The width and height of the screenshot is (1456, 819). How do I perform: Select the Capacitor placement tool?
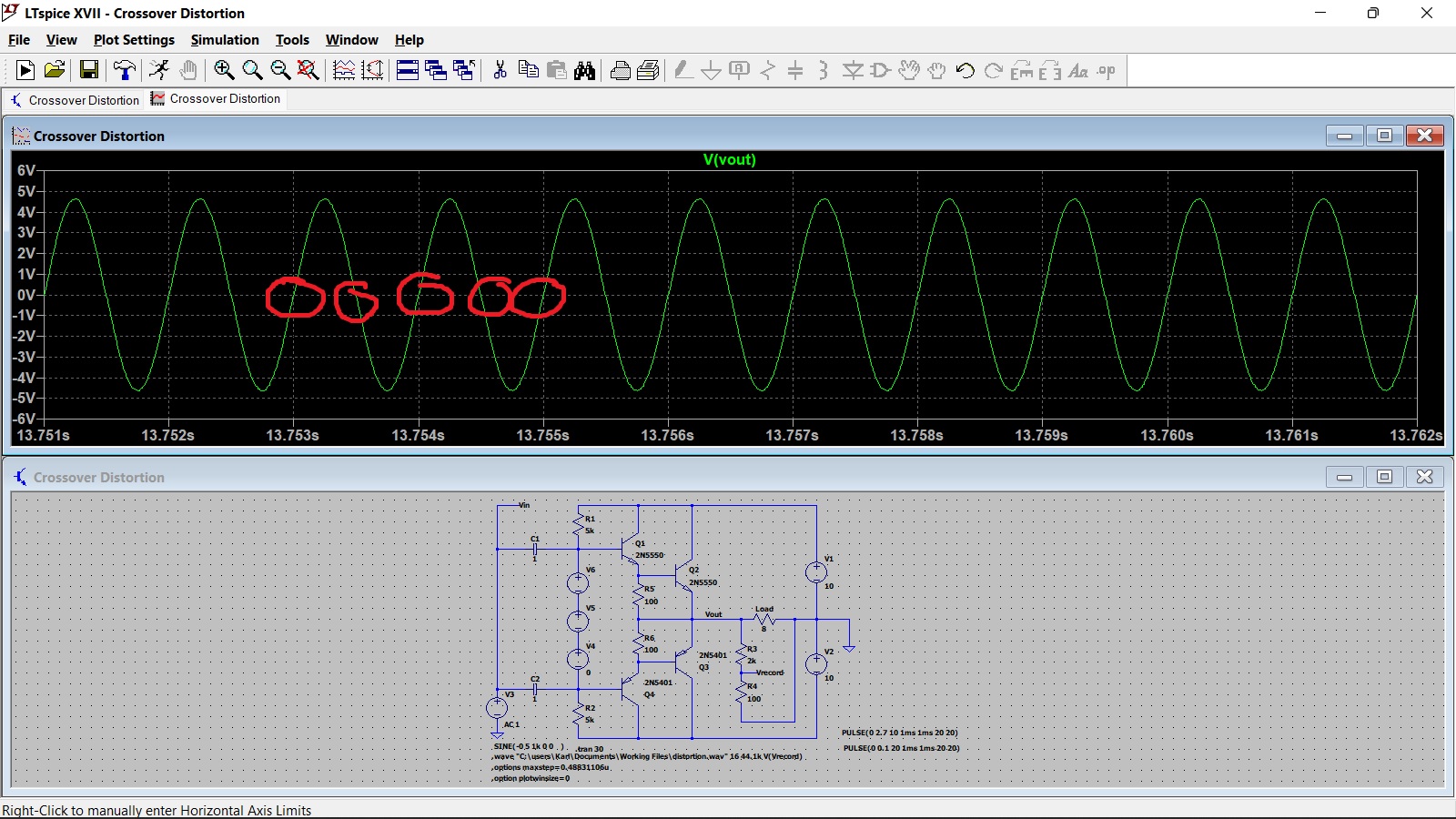click(795, 70)
